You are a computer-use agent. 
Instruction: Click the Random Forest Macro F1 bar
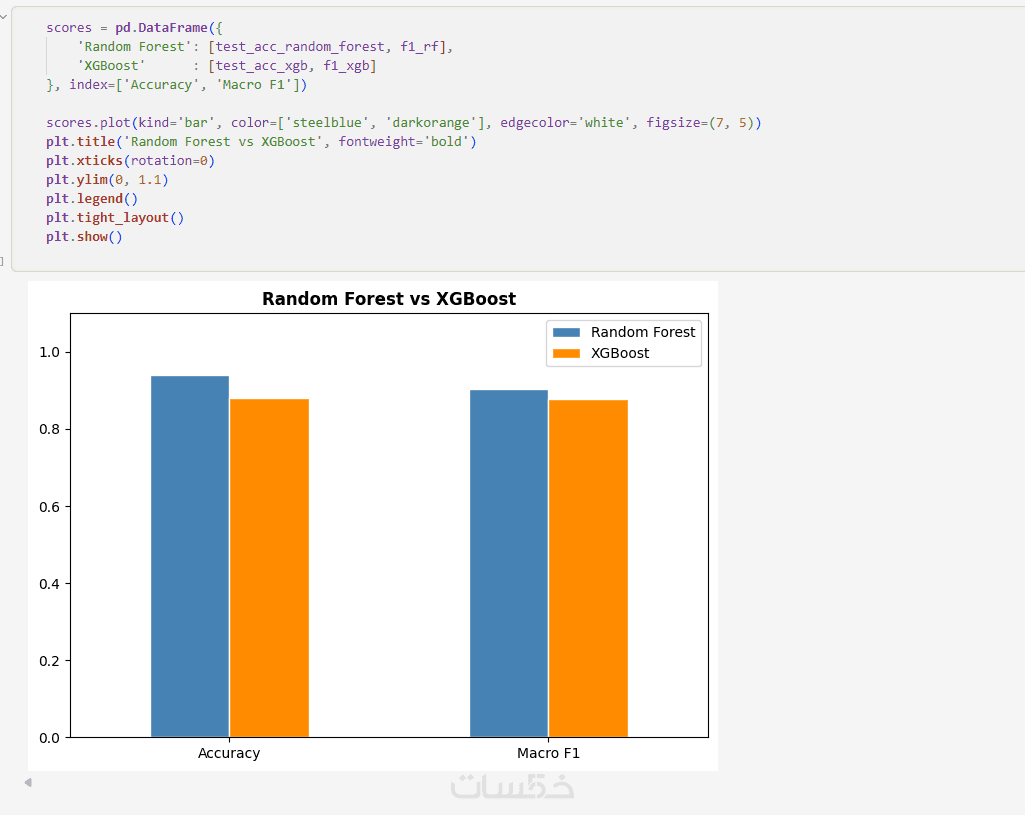509,563
